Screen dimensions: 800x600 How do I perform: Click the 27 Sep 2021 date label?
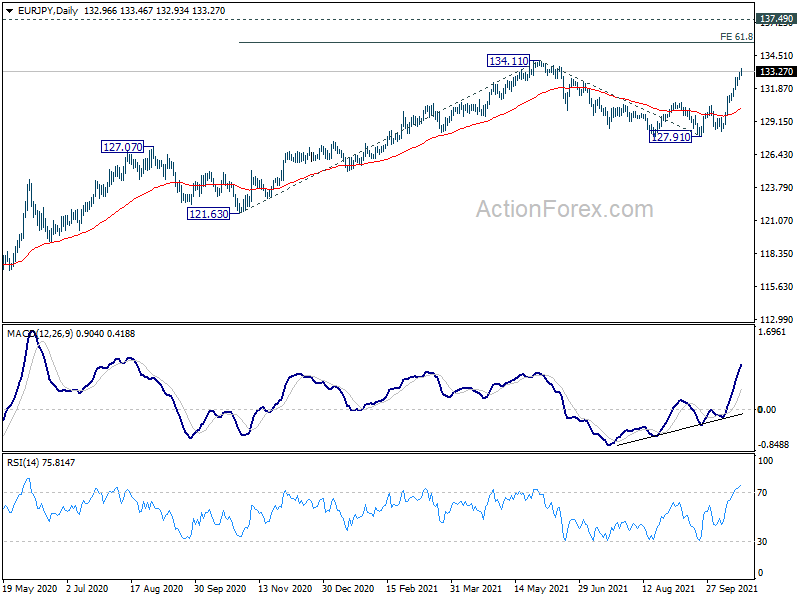[x=732, y=588]
